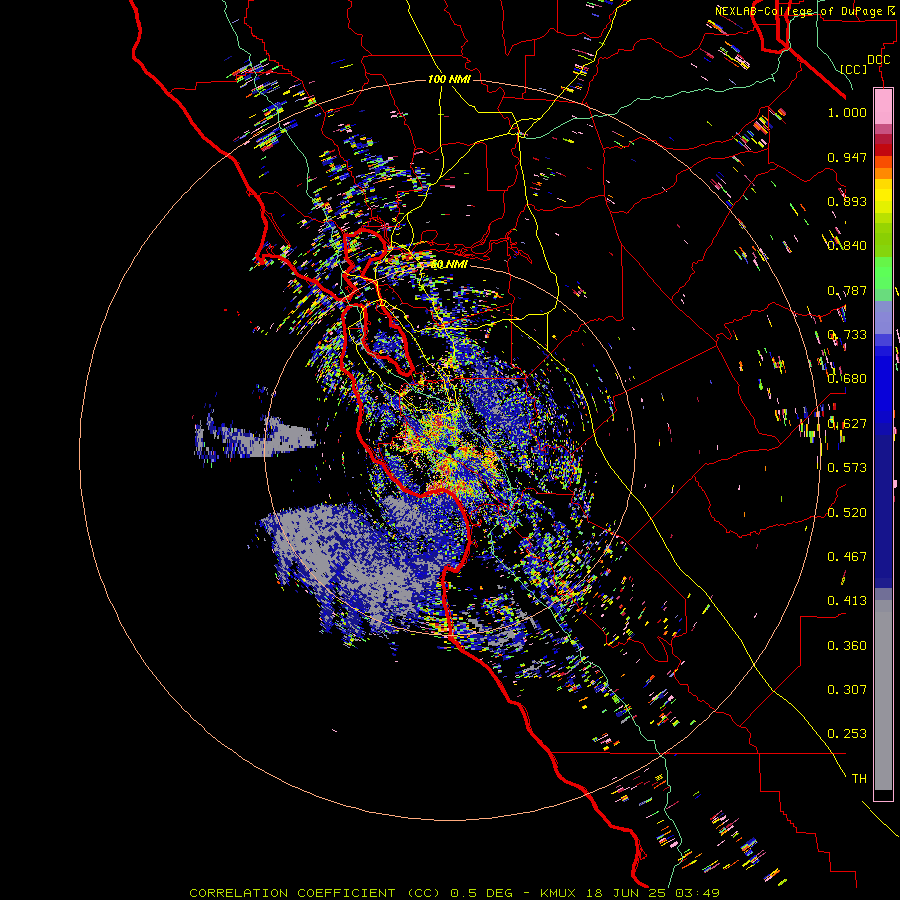Click the DCC label above the color scale
This screenshot has height=900, width=900.
(878, 60)
